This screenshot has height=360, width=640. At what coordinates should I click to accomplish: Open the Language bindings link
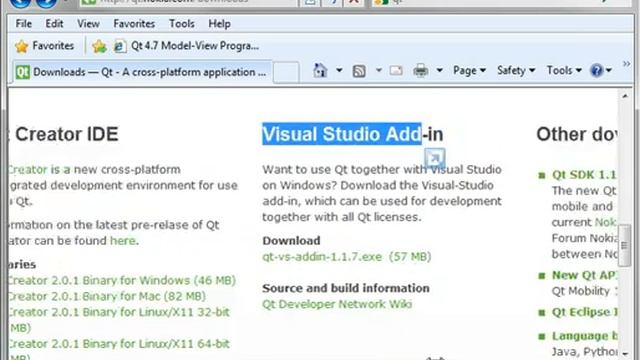[584, 336]
